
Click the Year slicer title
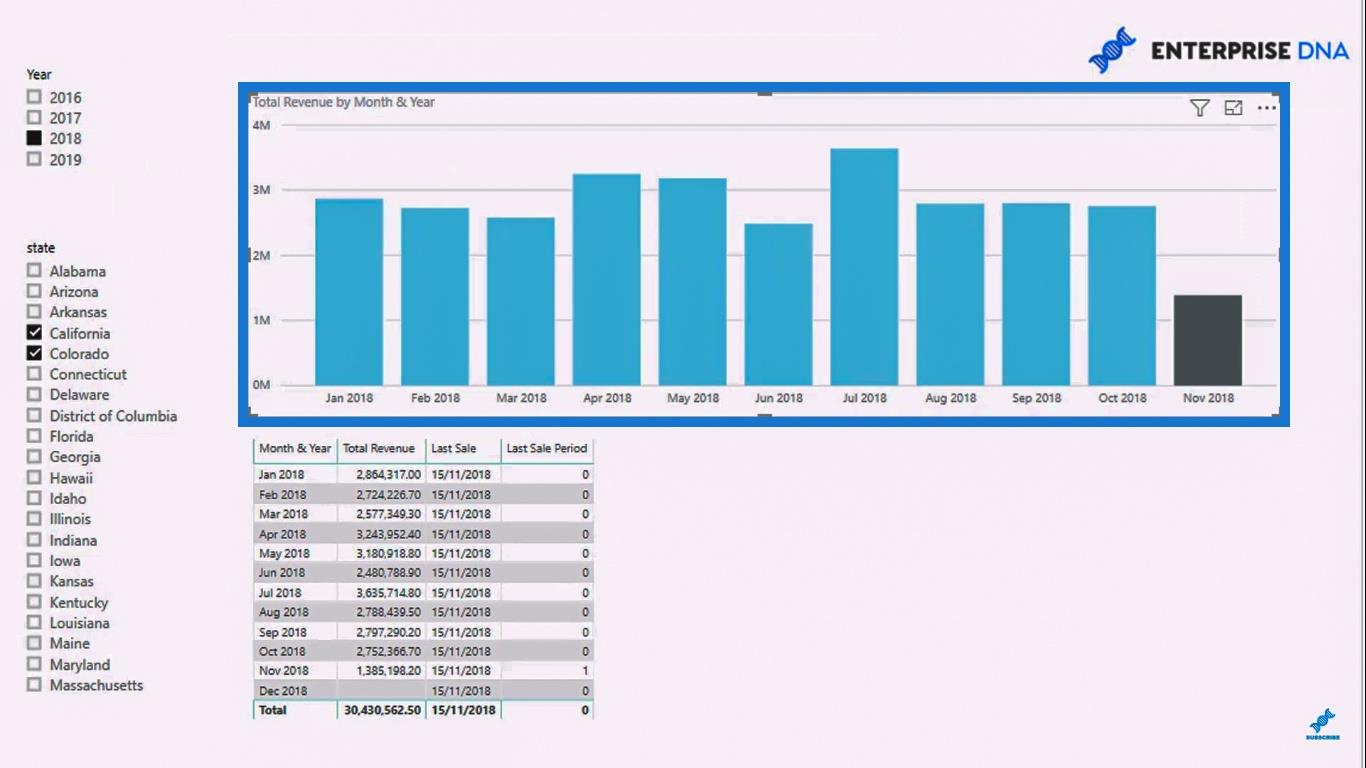tap(39, 74)
